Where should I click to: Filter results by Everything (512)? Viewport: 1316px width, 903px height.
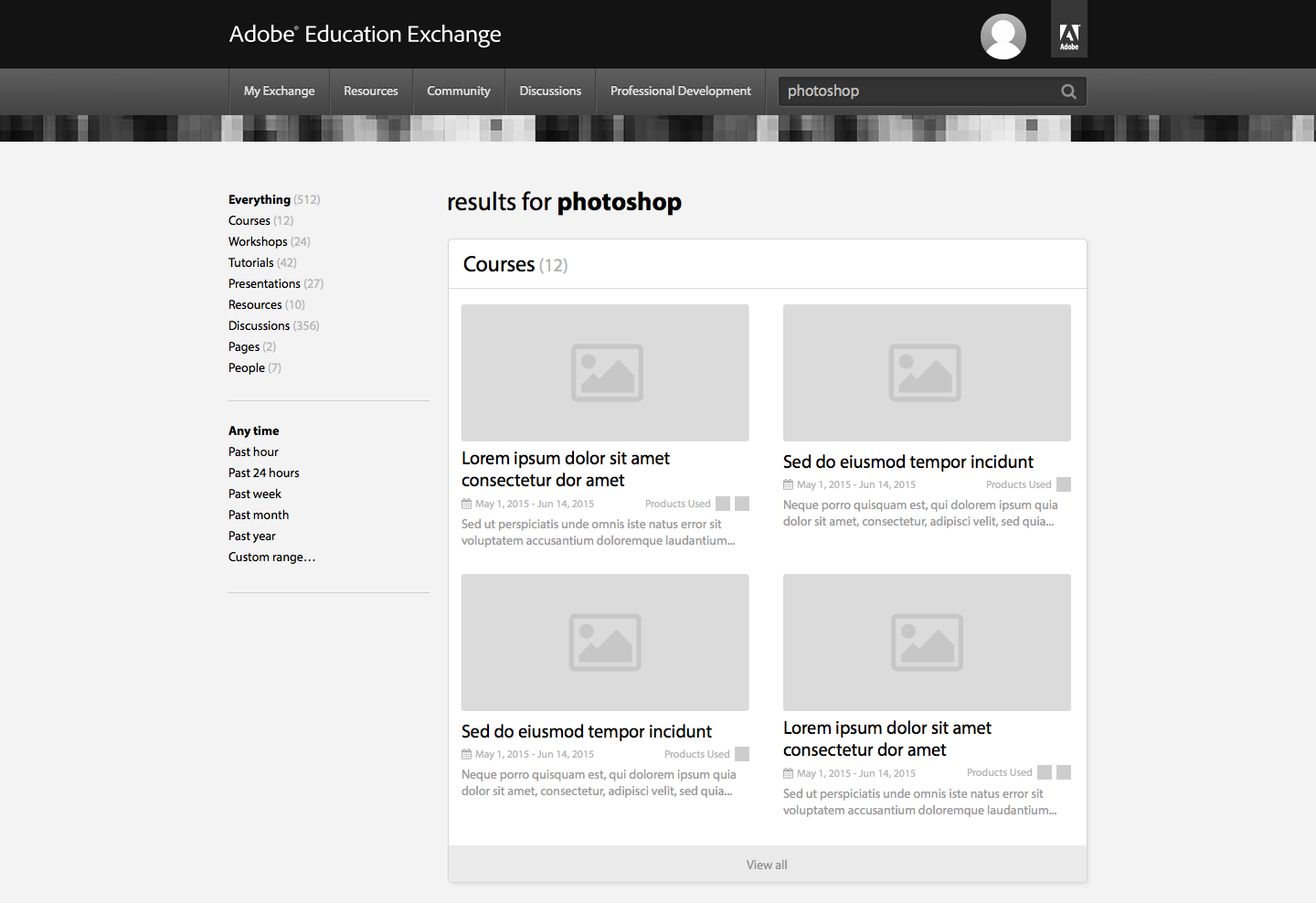click(274, 199)
